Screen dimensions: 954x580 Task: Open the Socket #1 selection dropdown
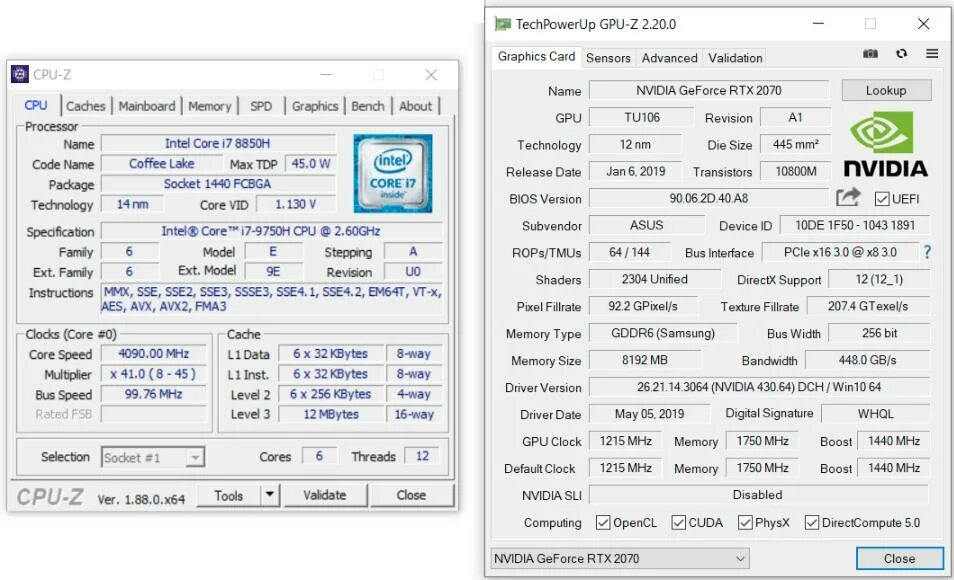pos(153,457)
